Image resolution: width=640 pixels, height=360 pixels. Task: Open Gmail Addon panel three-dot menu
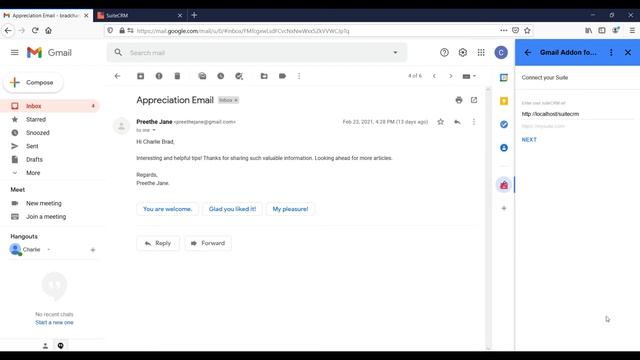611,52
